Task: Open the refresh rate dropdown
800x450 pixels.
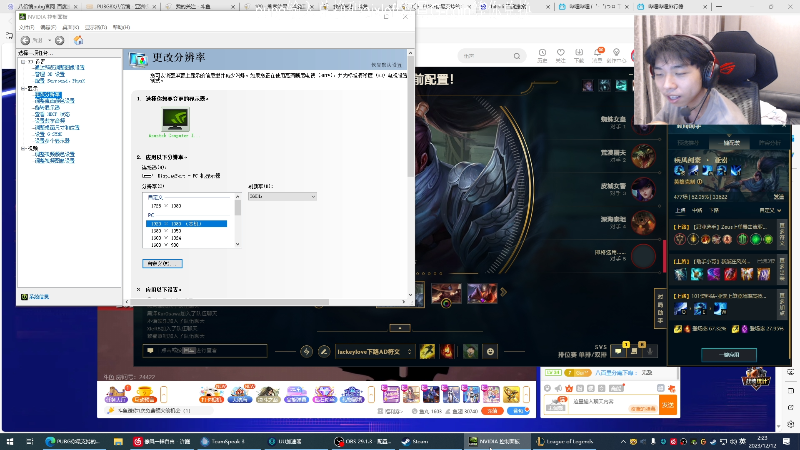Action: click(282, 196)
